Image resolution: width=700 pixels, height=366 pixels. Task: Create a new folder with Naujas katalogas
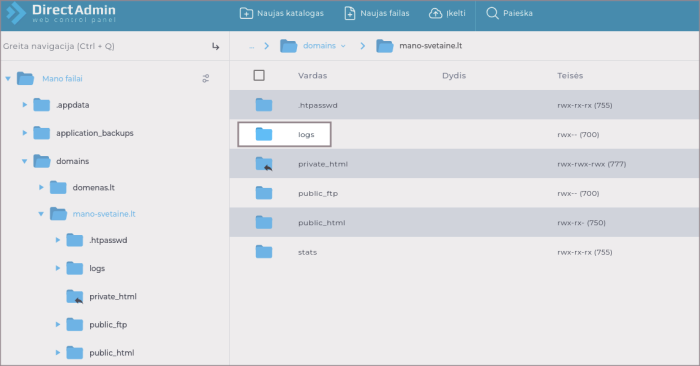(282, 13)
